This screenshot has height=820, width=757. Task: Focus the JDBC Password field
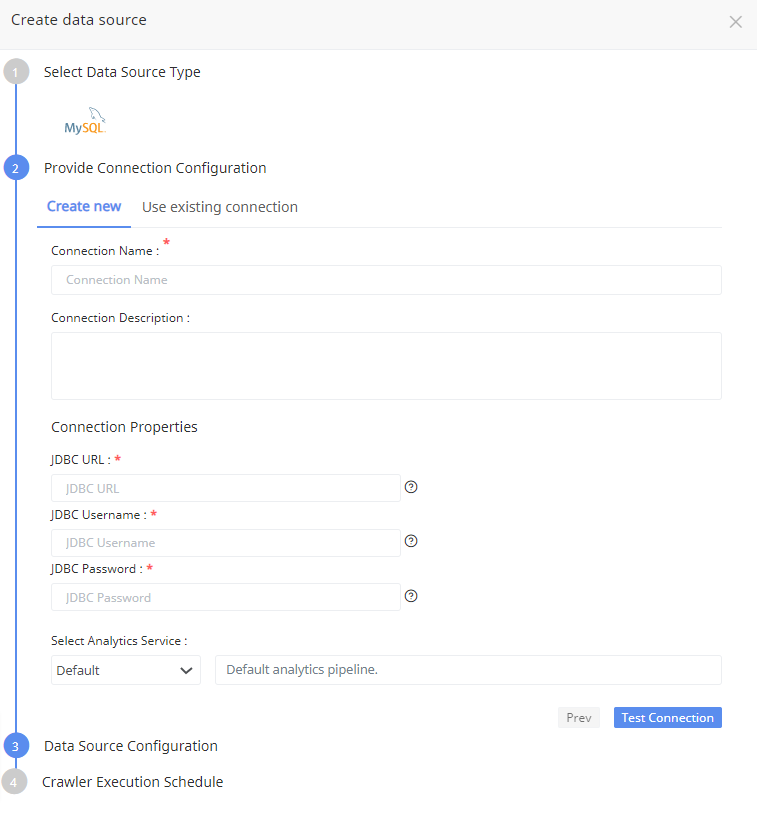click(x=226, y=597)
